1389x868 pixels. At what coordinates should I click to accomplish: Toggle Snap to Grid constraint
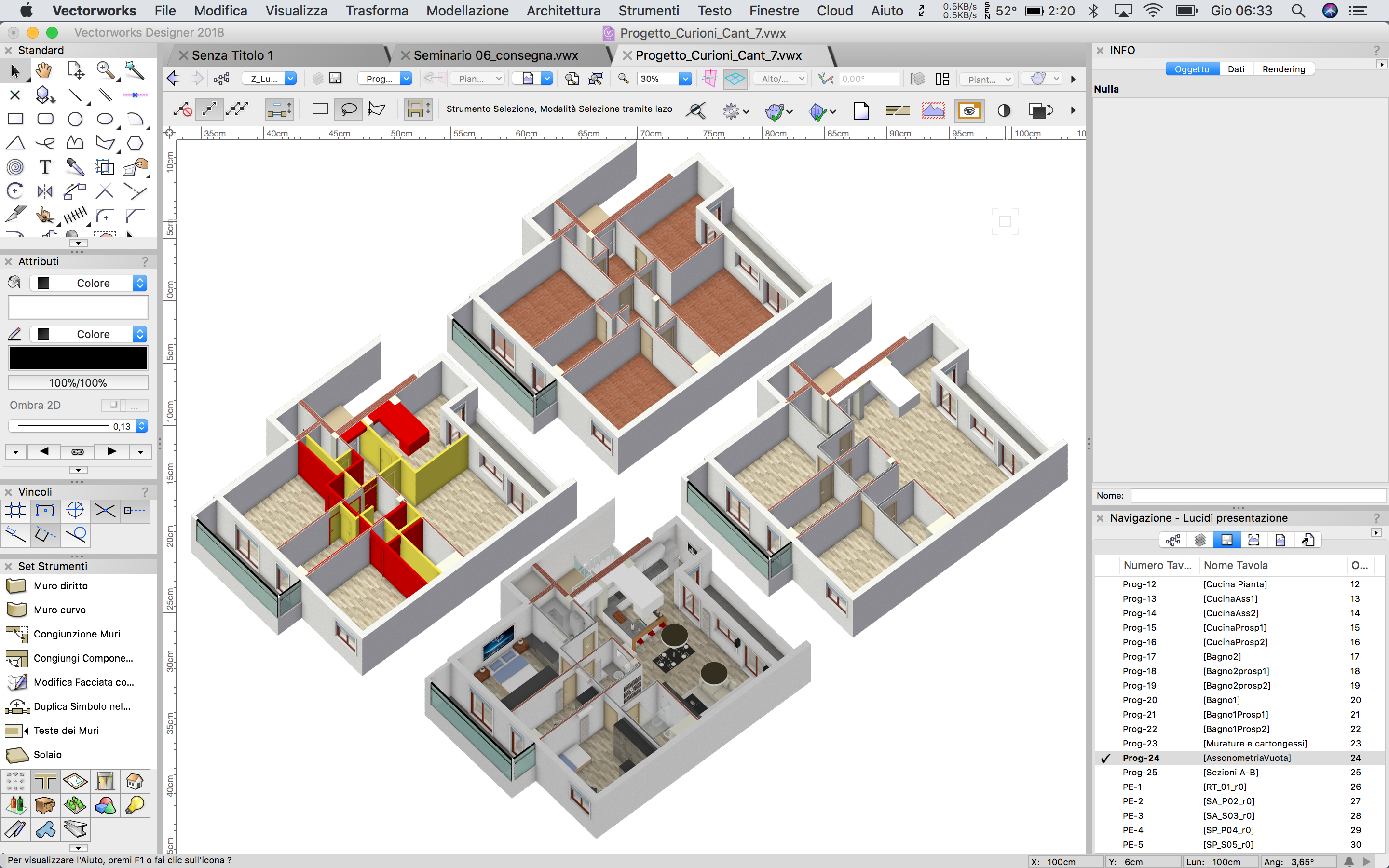coord(15,510)
